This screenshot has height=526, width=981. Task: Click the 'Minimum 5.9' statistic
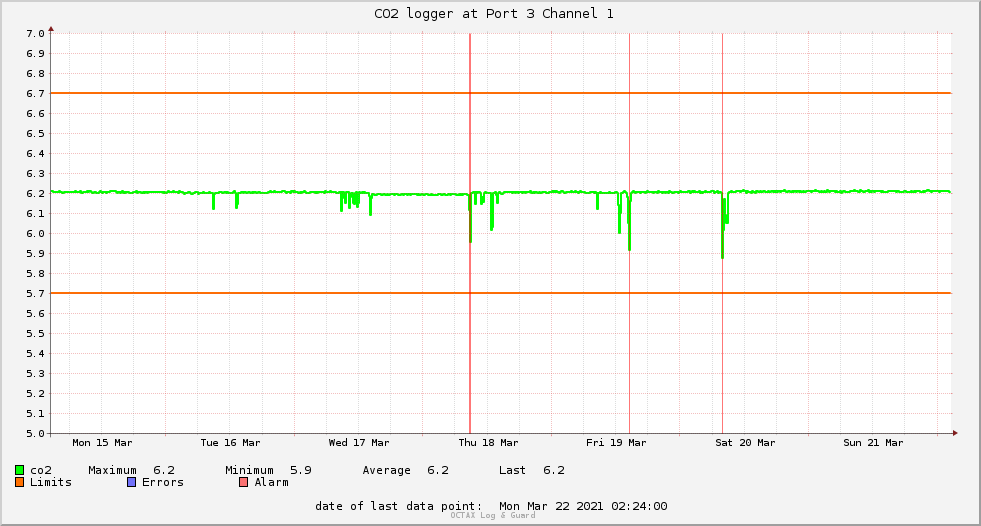(268, 470)
